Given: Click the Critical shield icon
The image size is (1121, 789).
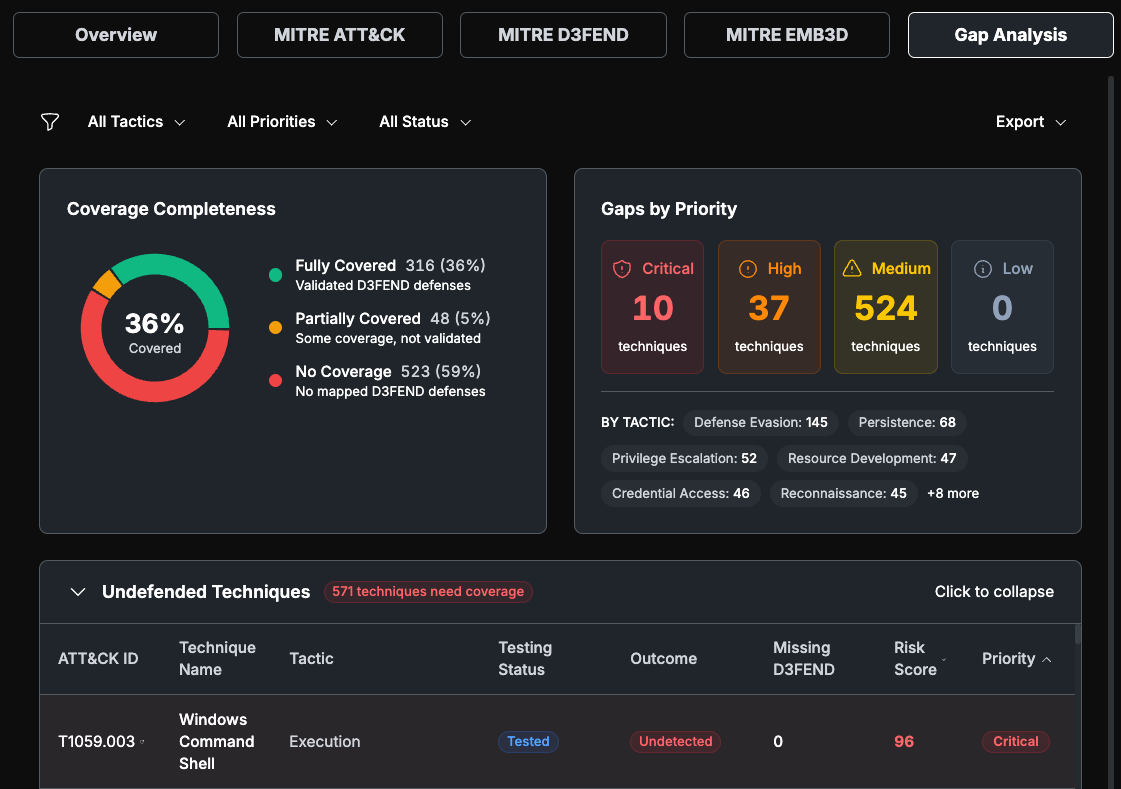Looking at the screenshot, I should point(622,269).
